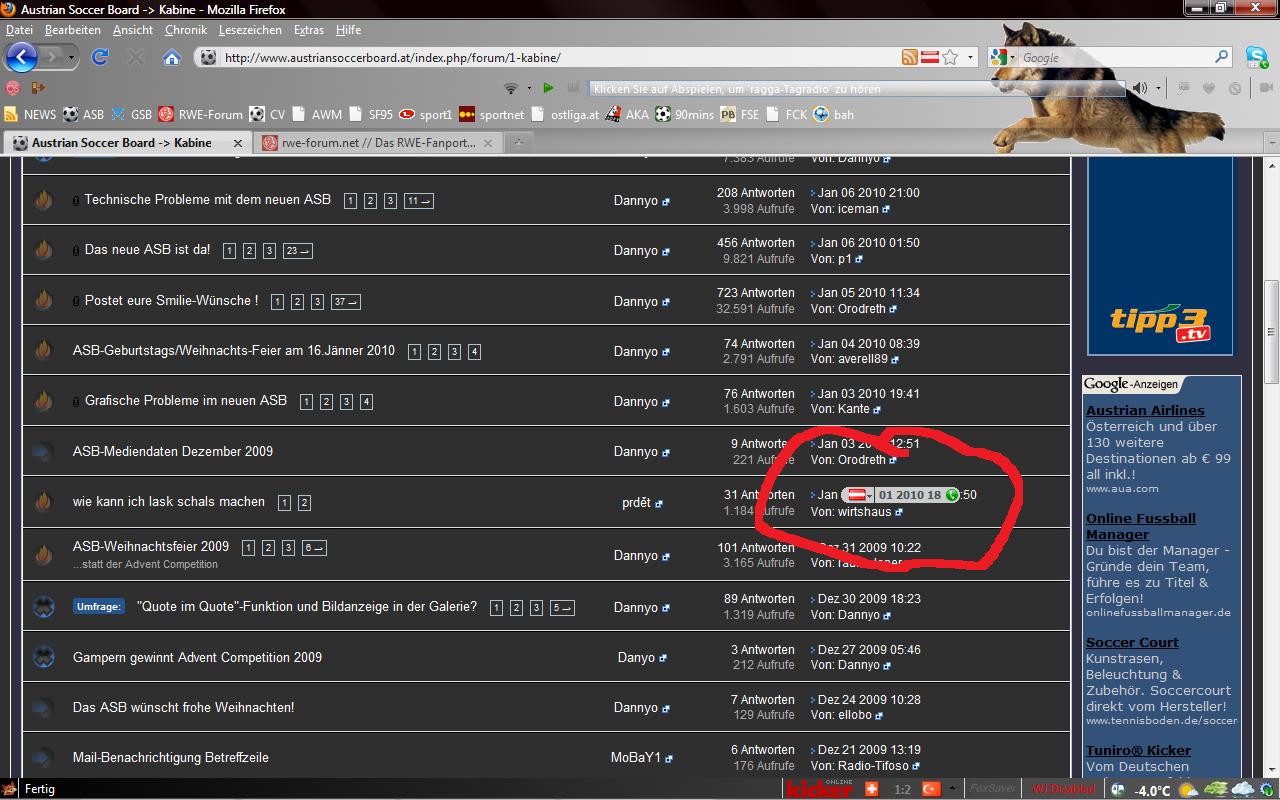Click the wifi signal radio toolbar icon
This screenshot has width=1280, height=800.
(x=511, y=88)
